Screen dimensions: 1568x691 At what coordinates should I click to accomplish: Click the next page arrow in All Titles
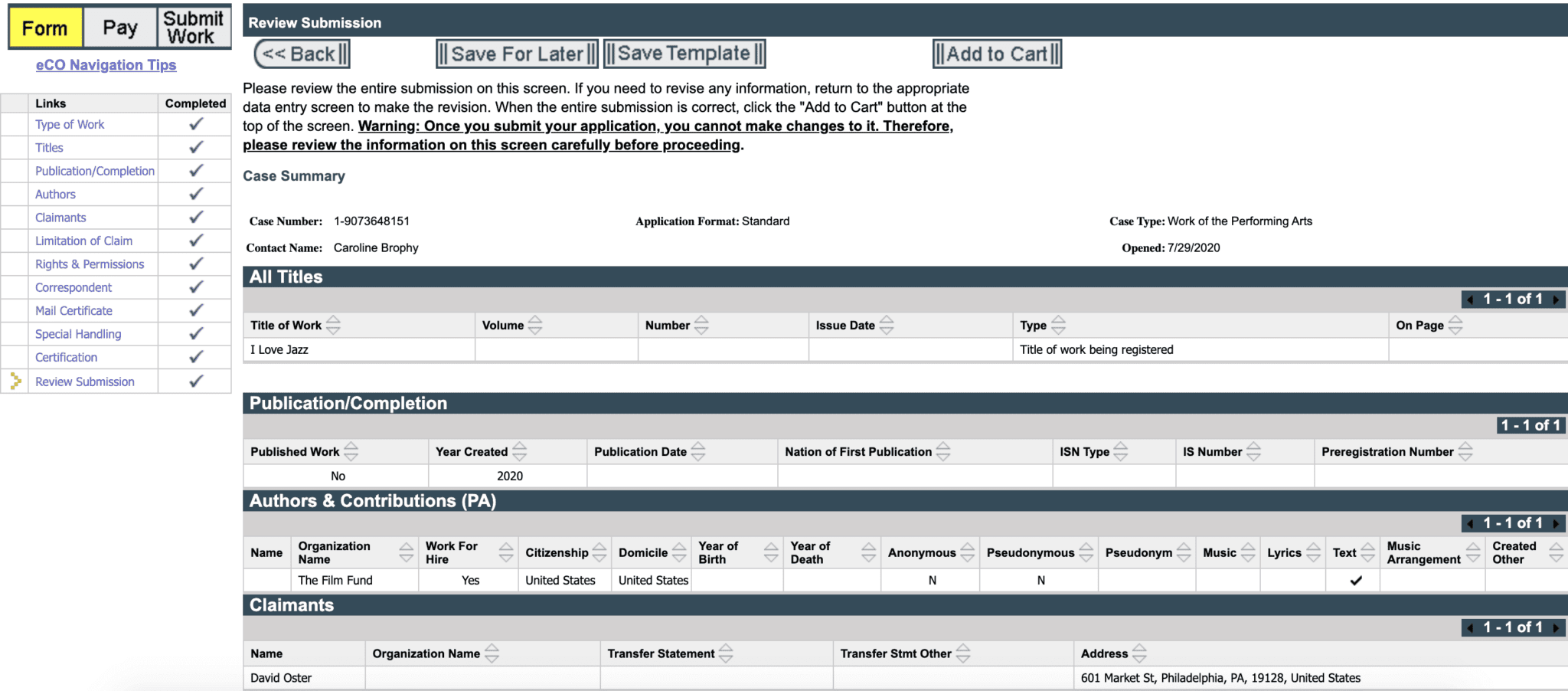point(1558,299)
